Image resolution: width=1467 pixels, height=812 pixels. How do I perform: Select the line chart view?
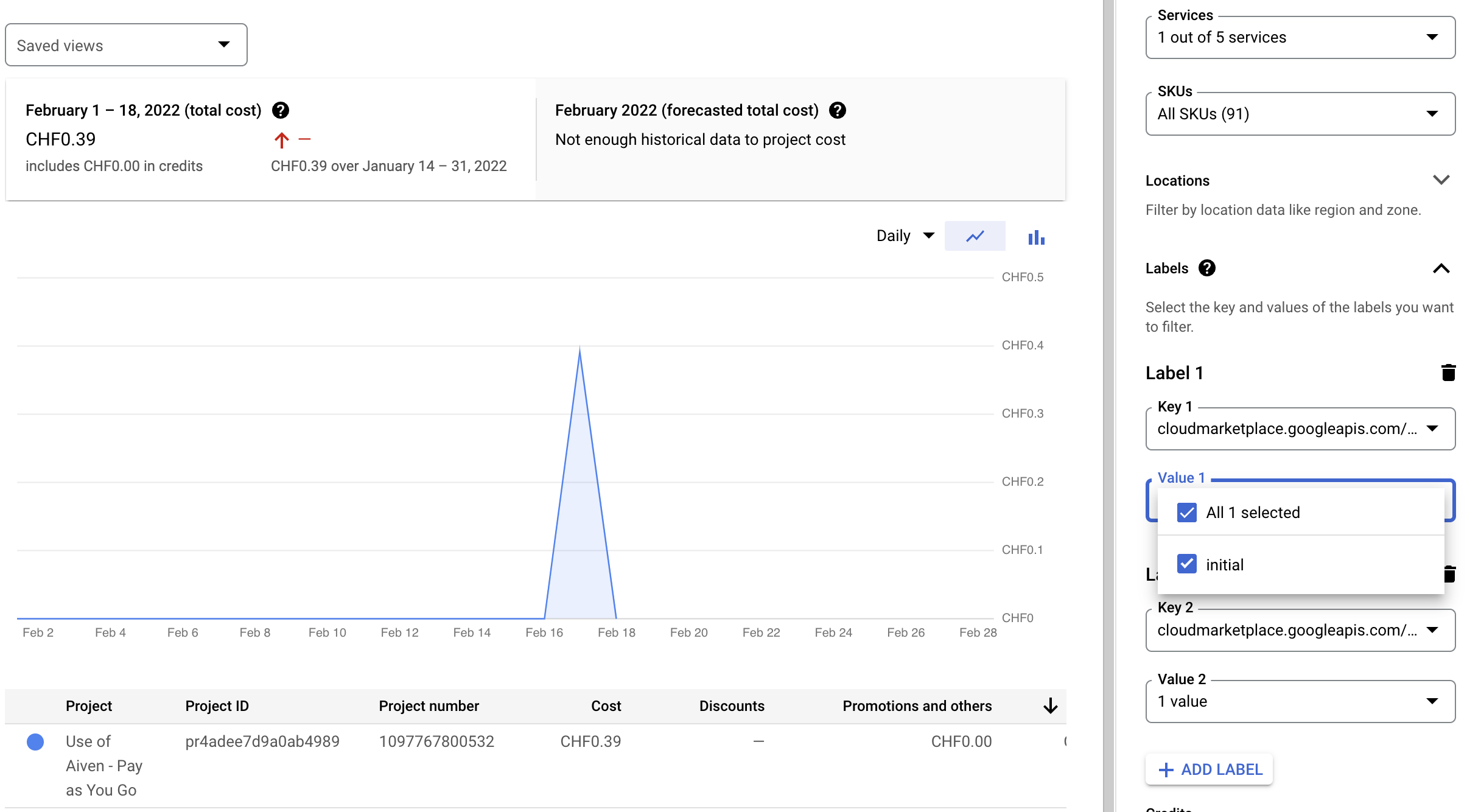975,236
